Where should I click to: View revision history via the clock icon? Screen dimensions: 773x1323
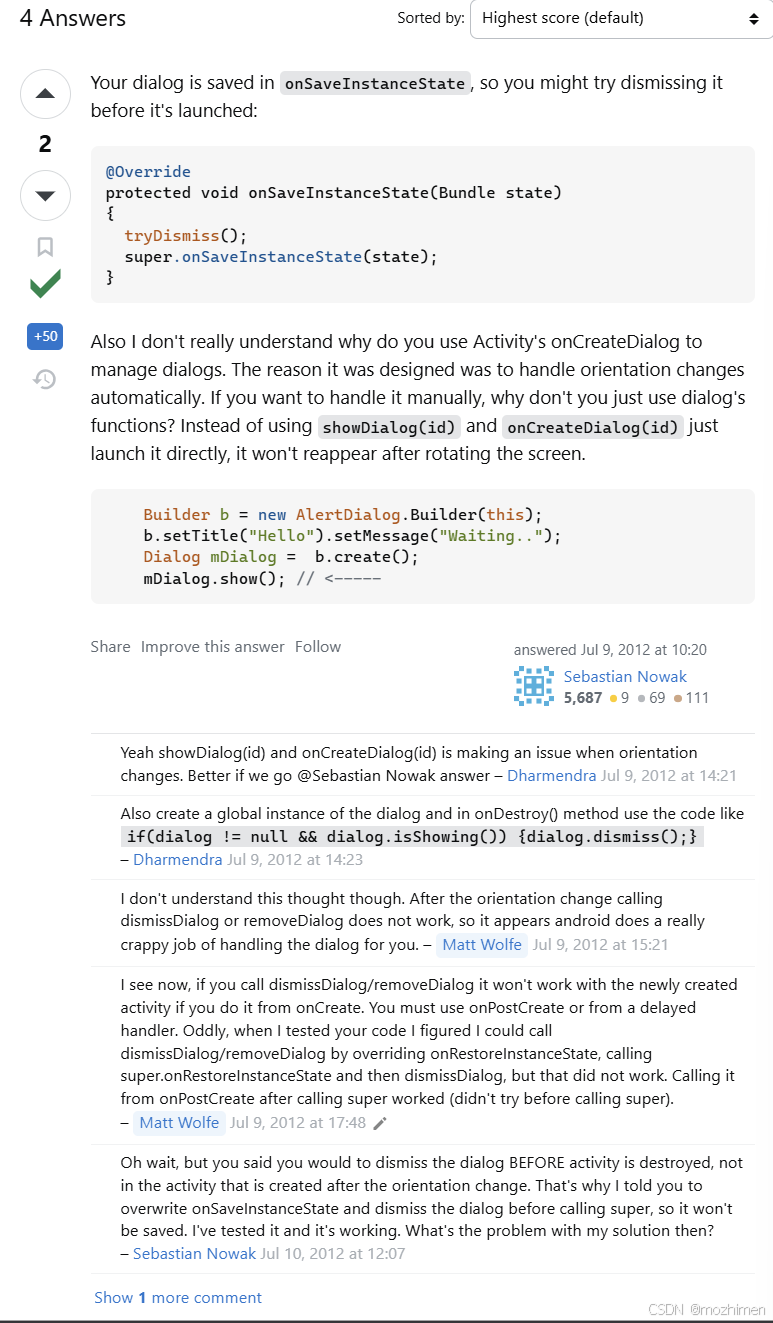pos(44,380)
